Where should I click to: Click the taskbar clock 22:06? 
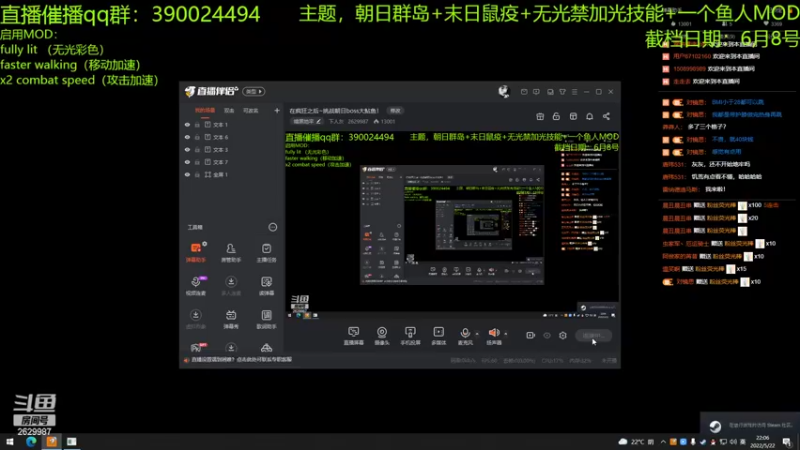pyautogui.click(x=763, y=442)
